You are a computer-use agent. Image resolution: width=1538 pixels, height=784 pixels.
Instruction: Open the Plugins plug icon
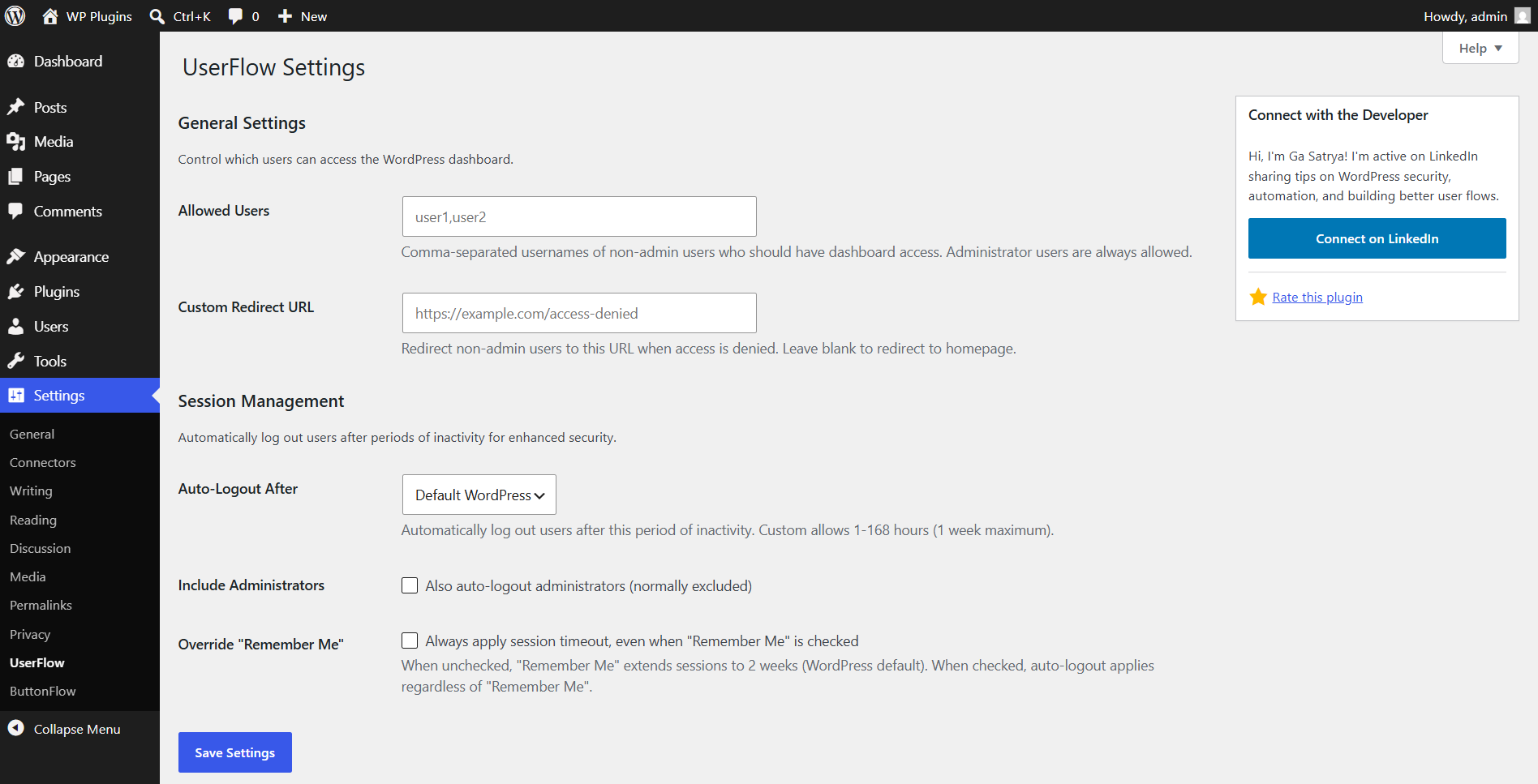click(x=15, y=292)
